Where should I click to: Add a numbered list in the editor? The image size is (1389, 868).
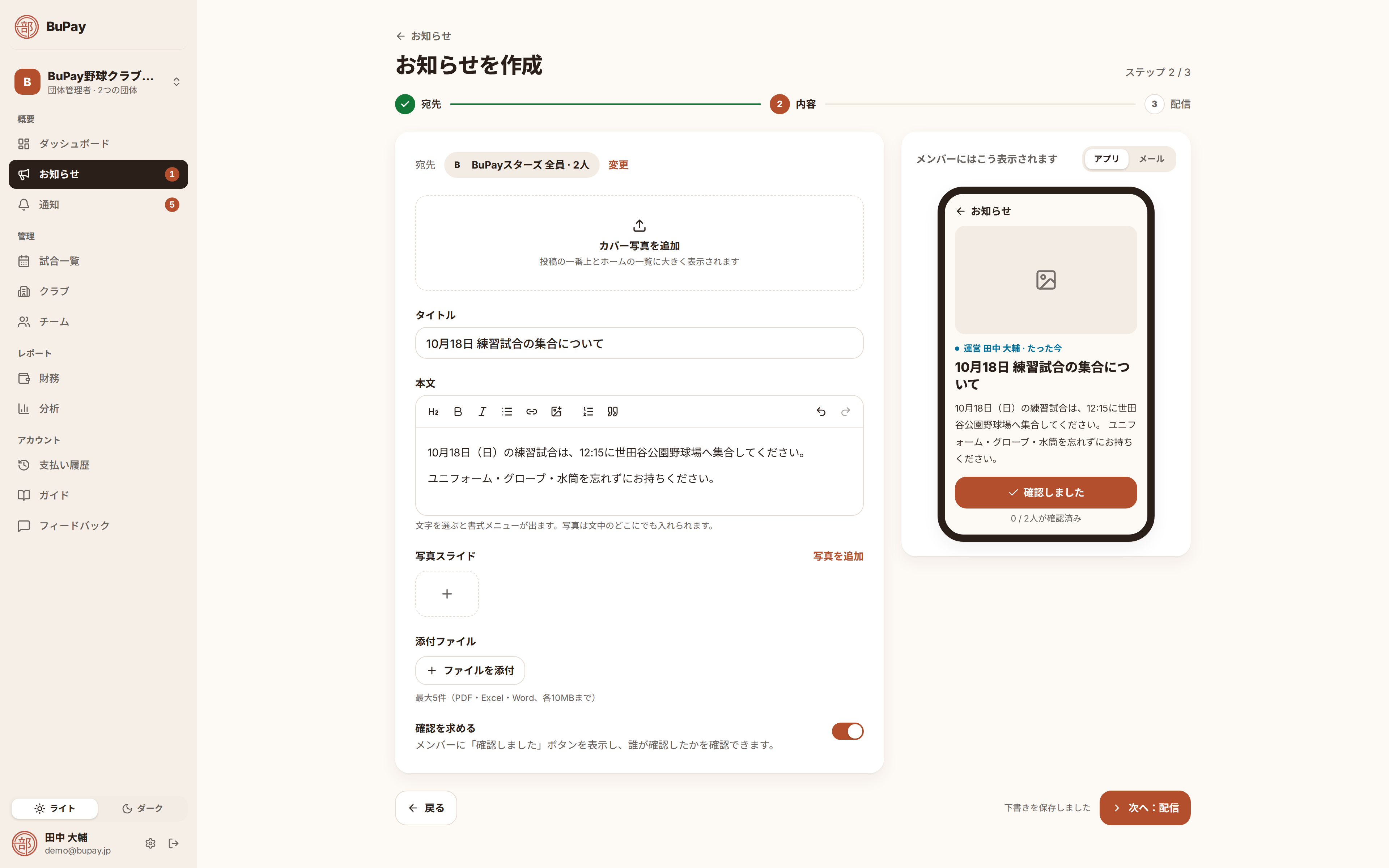[588, 412]
